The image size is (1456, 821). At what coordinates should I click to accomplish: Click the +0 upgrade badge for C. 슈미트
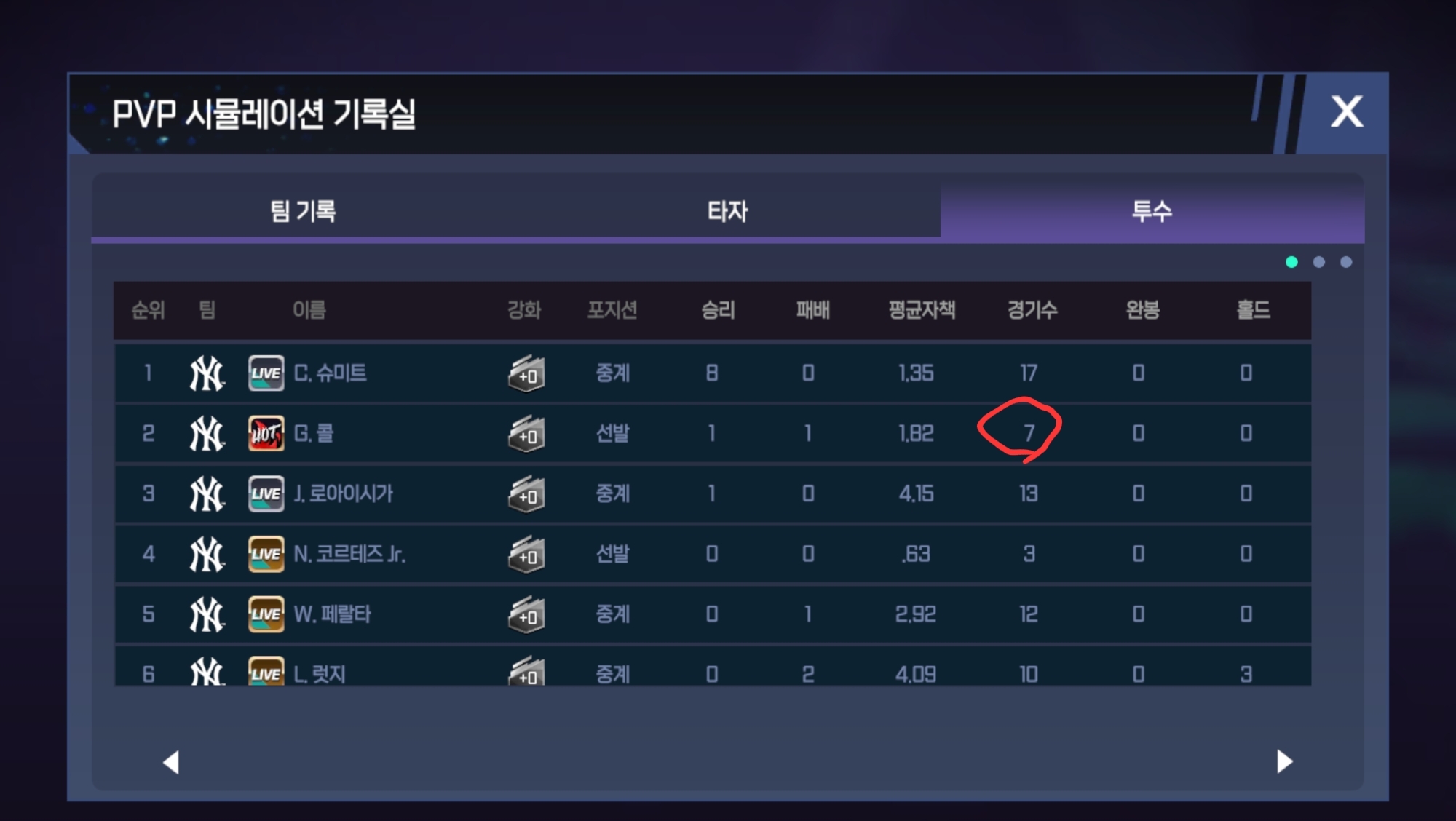tap(526, 374)
